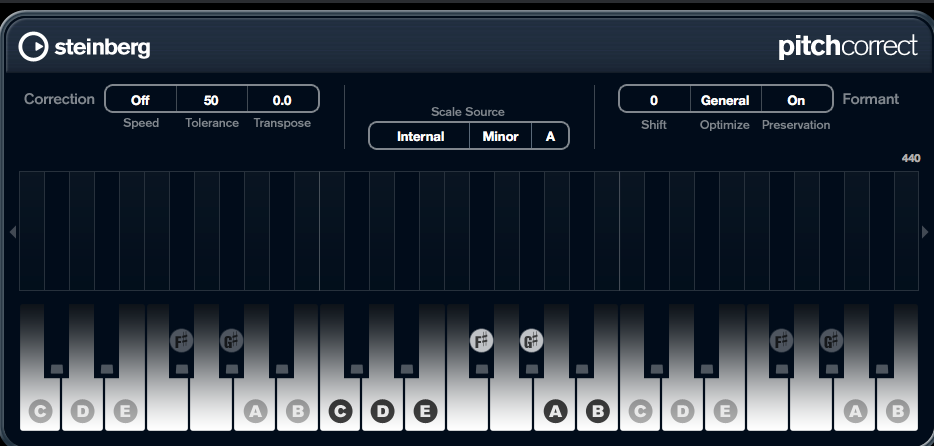Click the D note in the highlighted middle octave
This screenshot has width=934, height=446.
pos(382,411)
